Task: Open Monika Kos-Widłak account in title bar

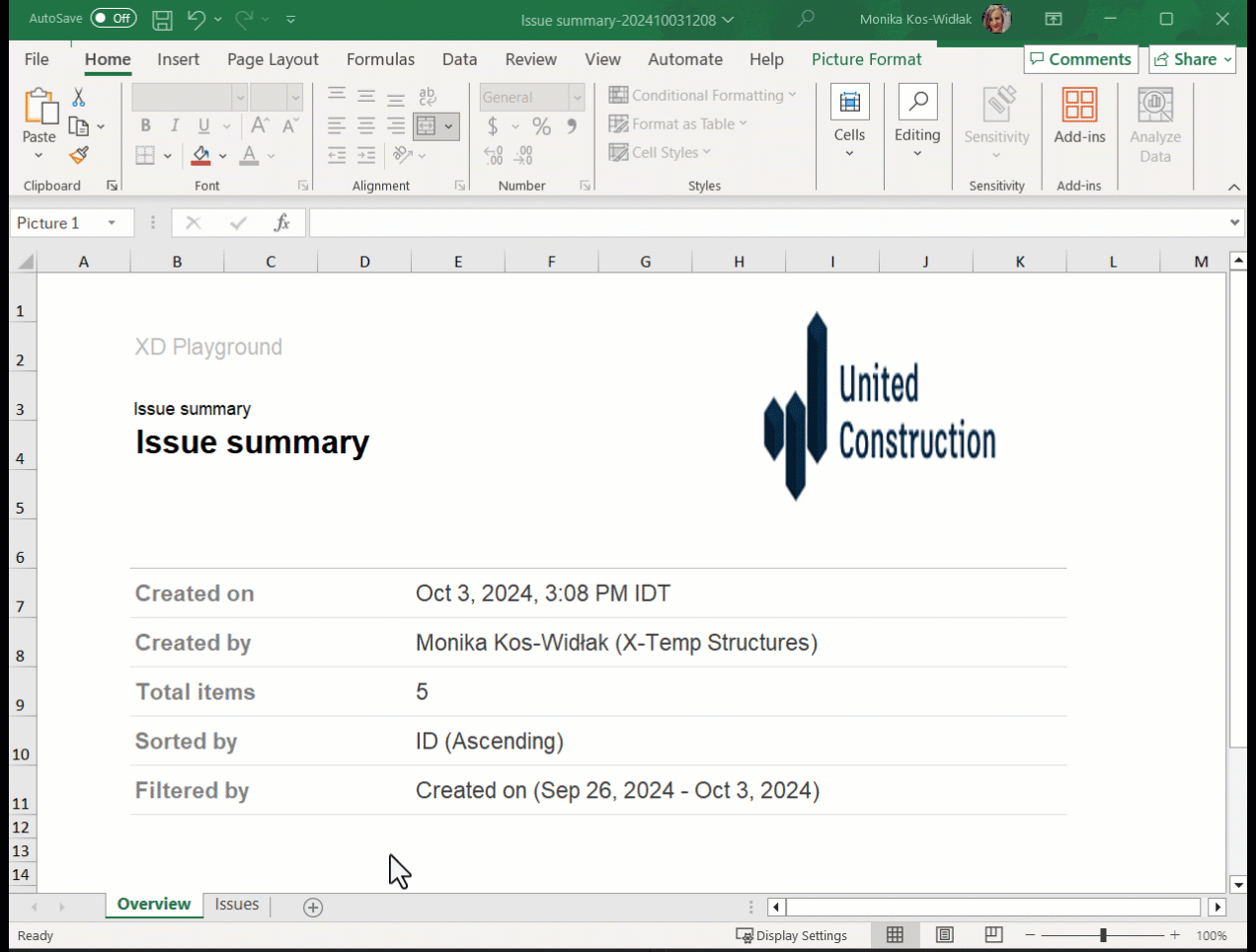Action: click(x=935, y=19)
